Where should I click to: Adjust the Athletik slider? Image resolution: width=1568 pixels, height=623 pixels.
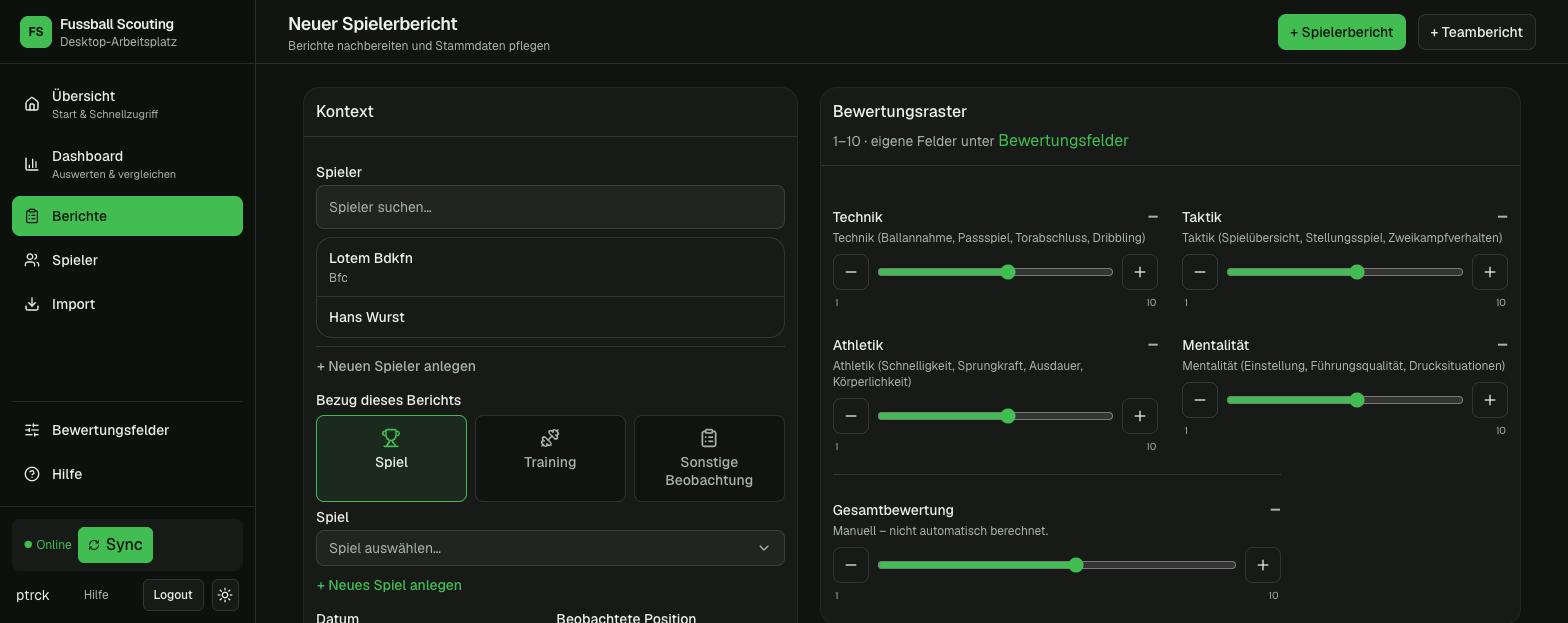coord(995,416)
